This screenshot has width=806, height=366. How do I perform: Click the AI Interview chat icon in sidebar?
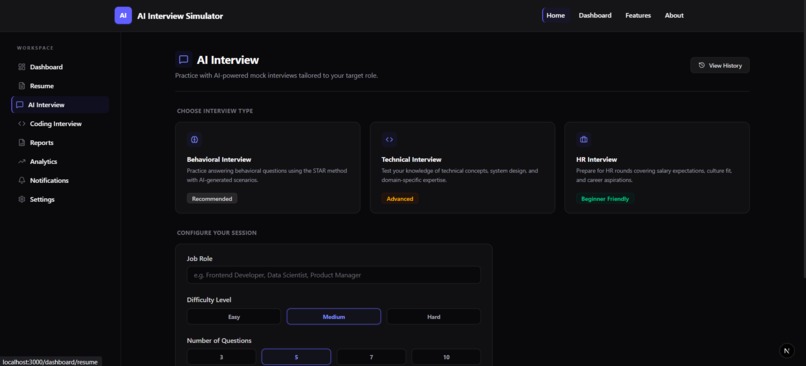20,105
